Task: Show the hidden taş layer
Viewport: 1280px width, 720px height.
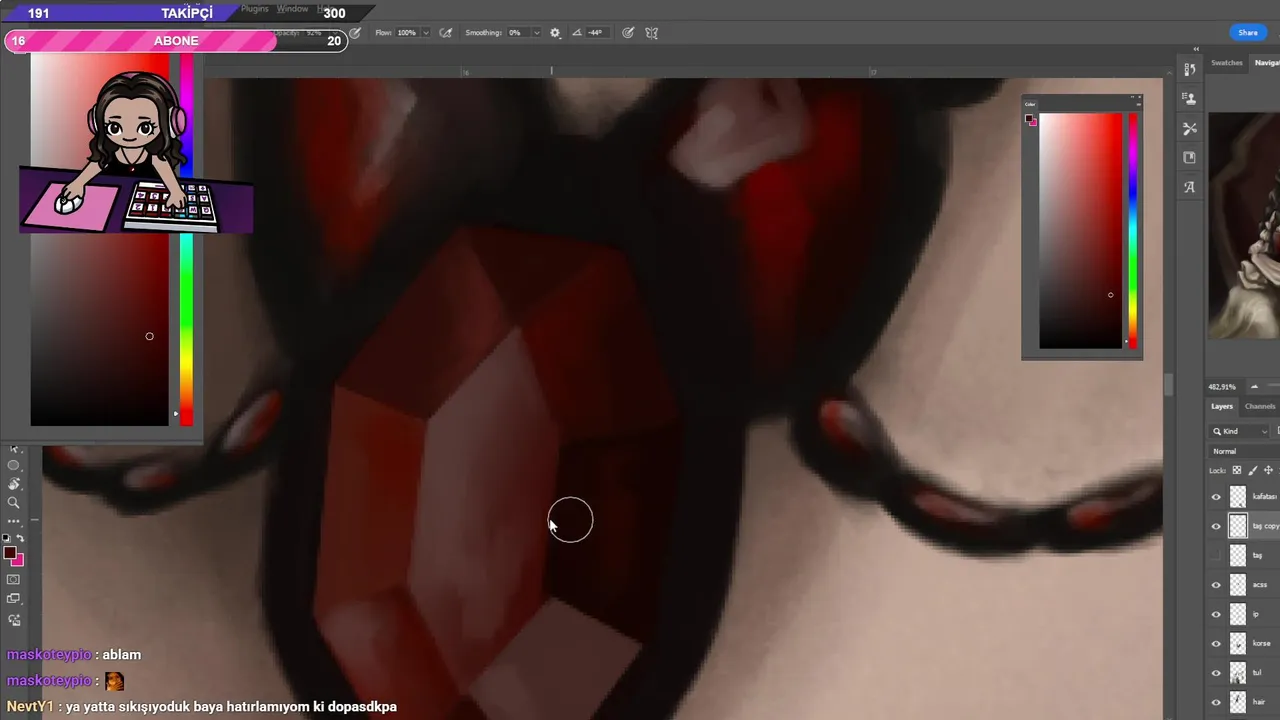Action: tap(1216, 555)
